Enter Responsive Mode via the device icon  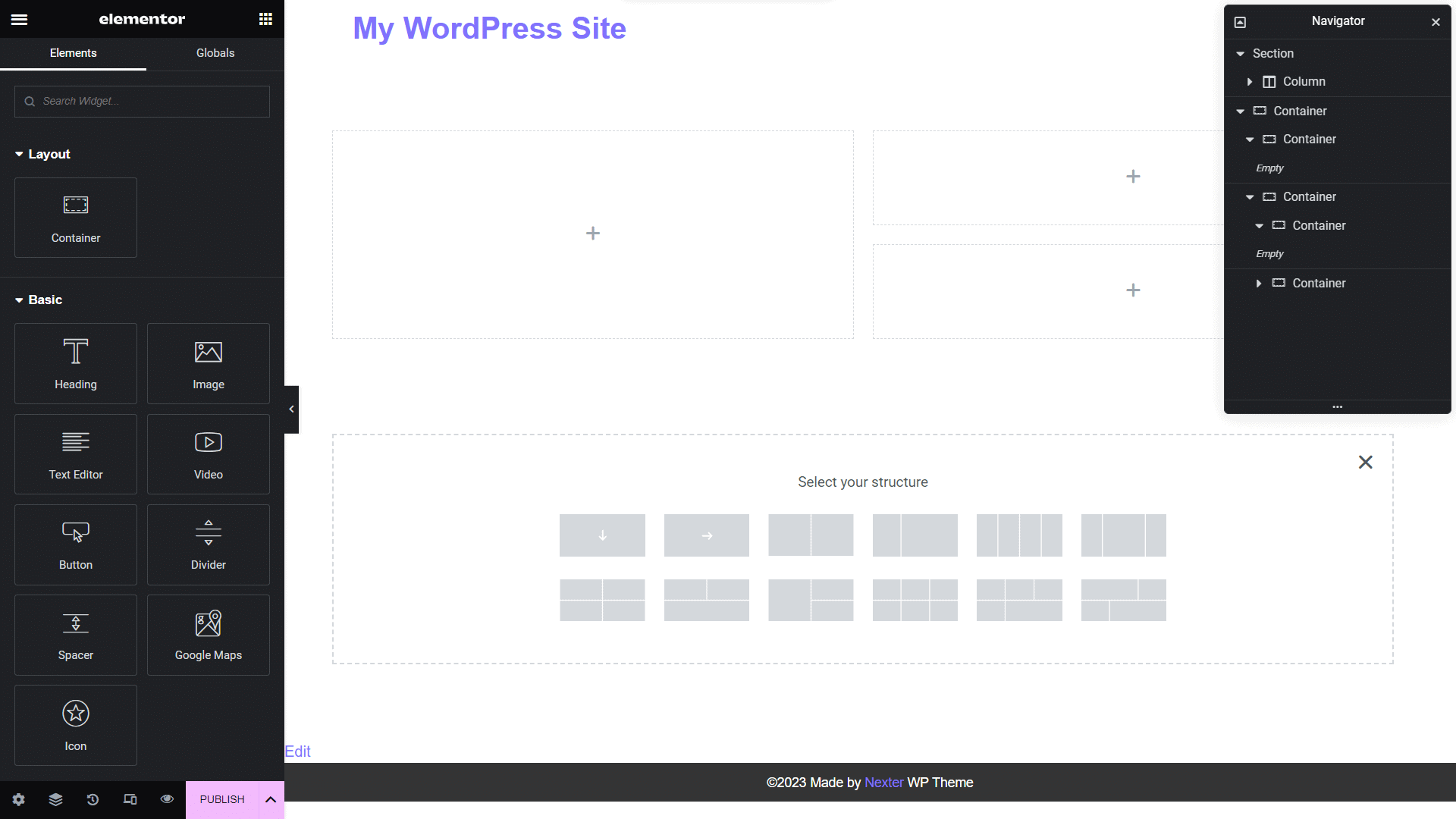[130, 799]
